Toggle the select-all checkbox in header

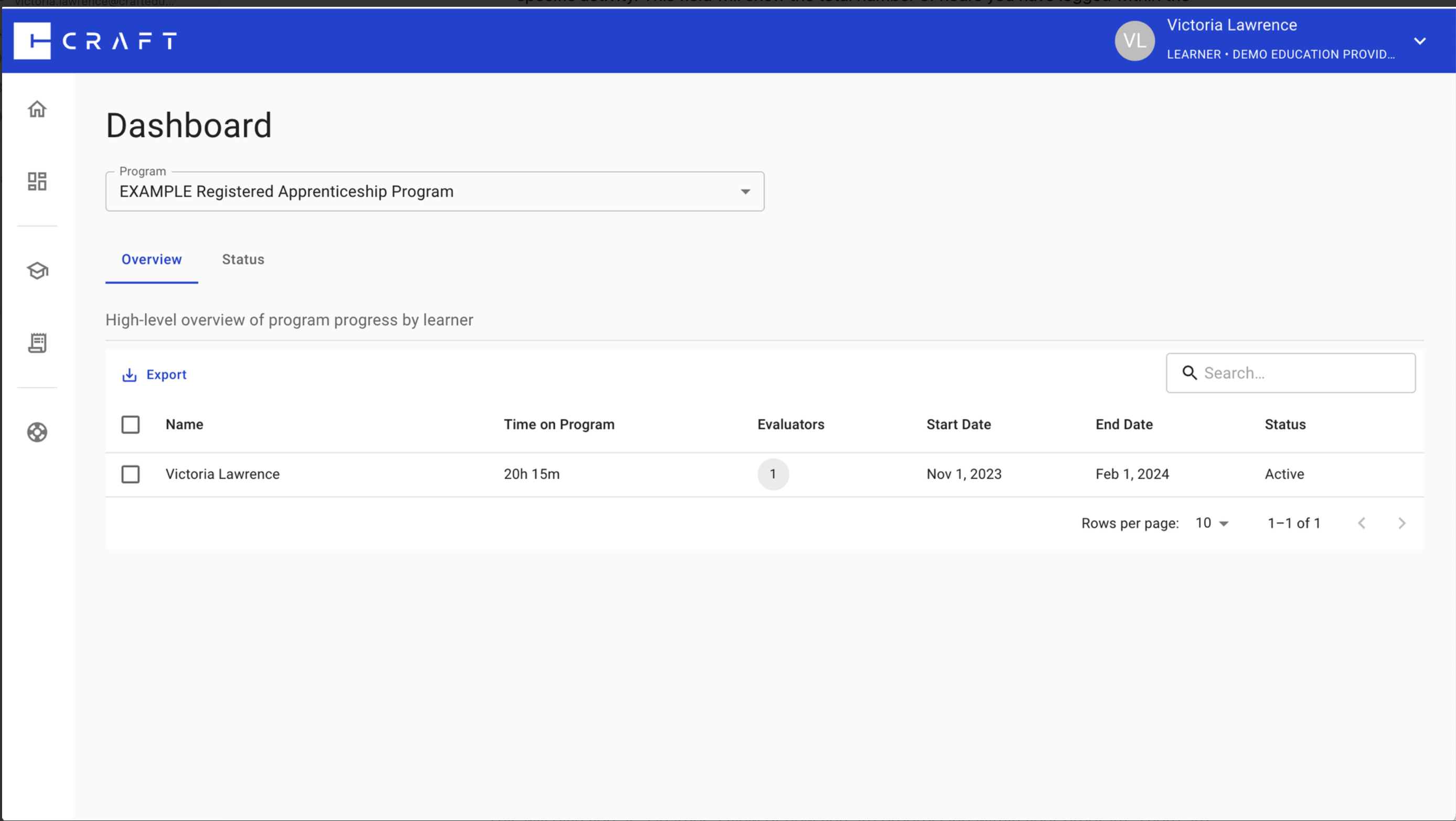[x=131, y=424]
